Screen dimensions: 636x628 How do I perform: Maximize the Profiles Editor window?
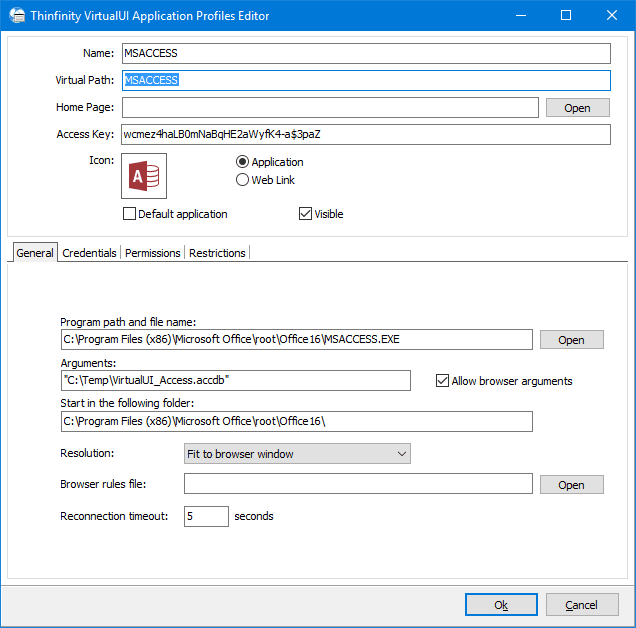tap(566, 15)
